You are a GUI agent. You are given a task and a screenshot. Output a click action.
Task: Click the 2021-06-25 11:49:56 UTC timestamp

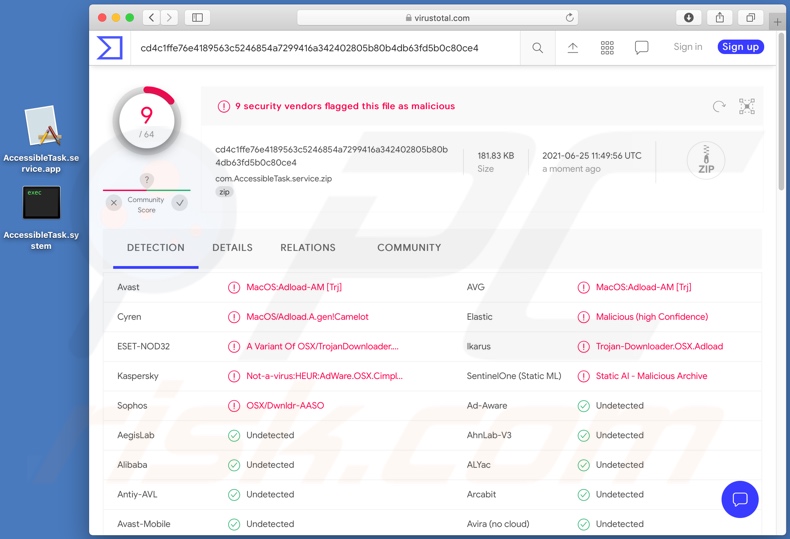pos(592,156)
